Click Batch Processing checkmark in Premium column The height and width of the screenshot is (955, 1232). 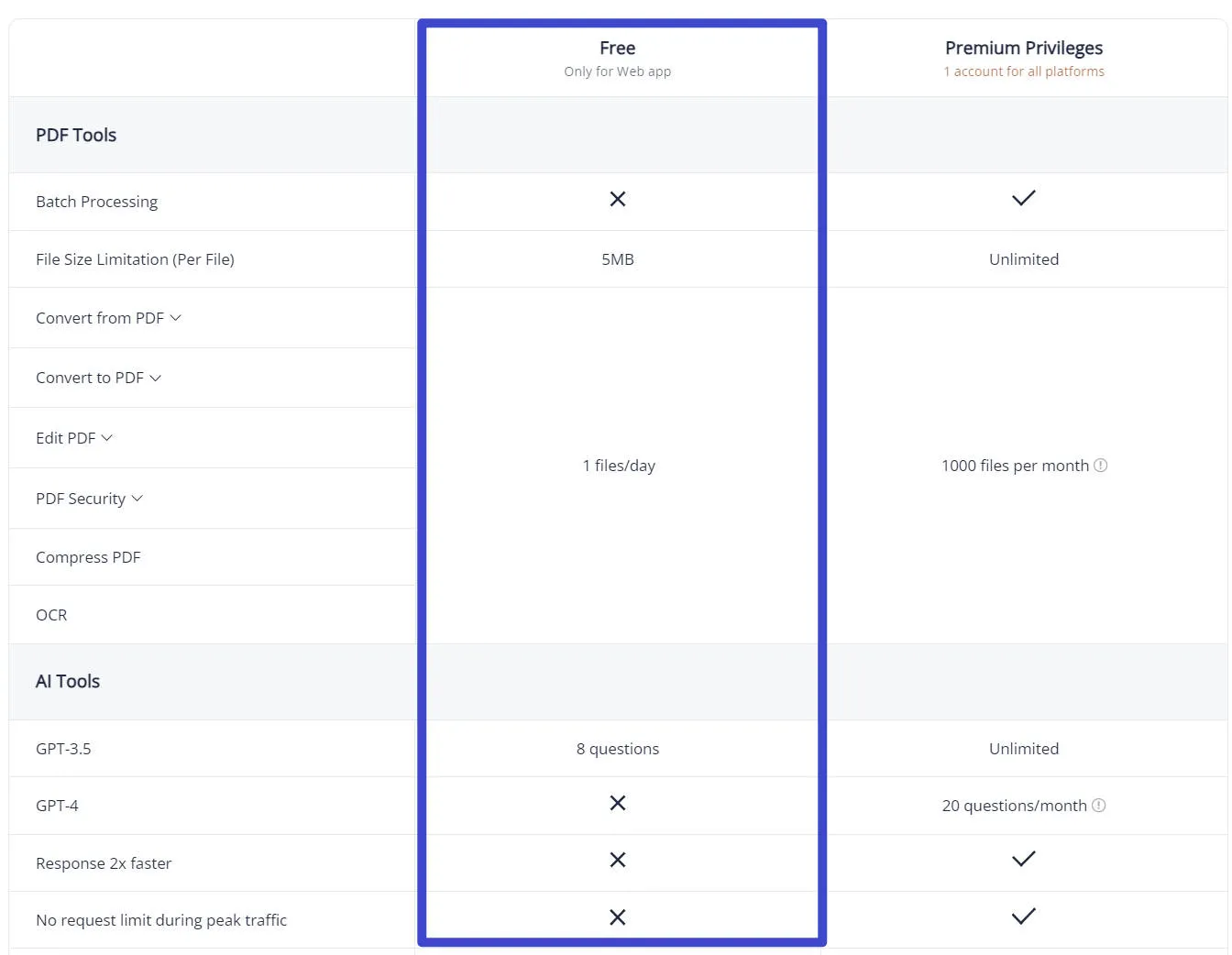click(x=1024, y=198)
